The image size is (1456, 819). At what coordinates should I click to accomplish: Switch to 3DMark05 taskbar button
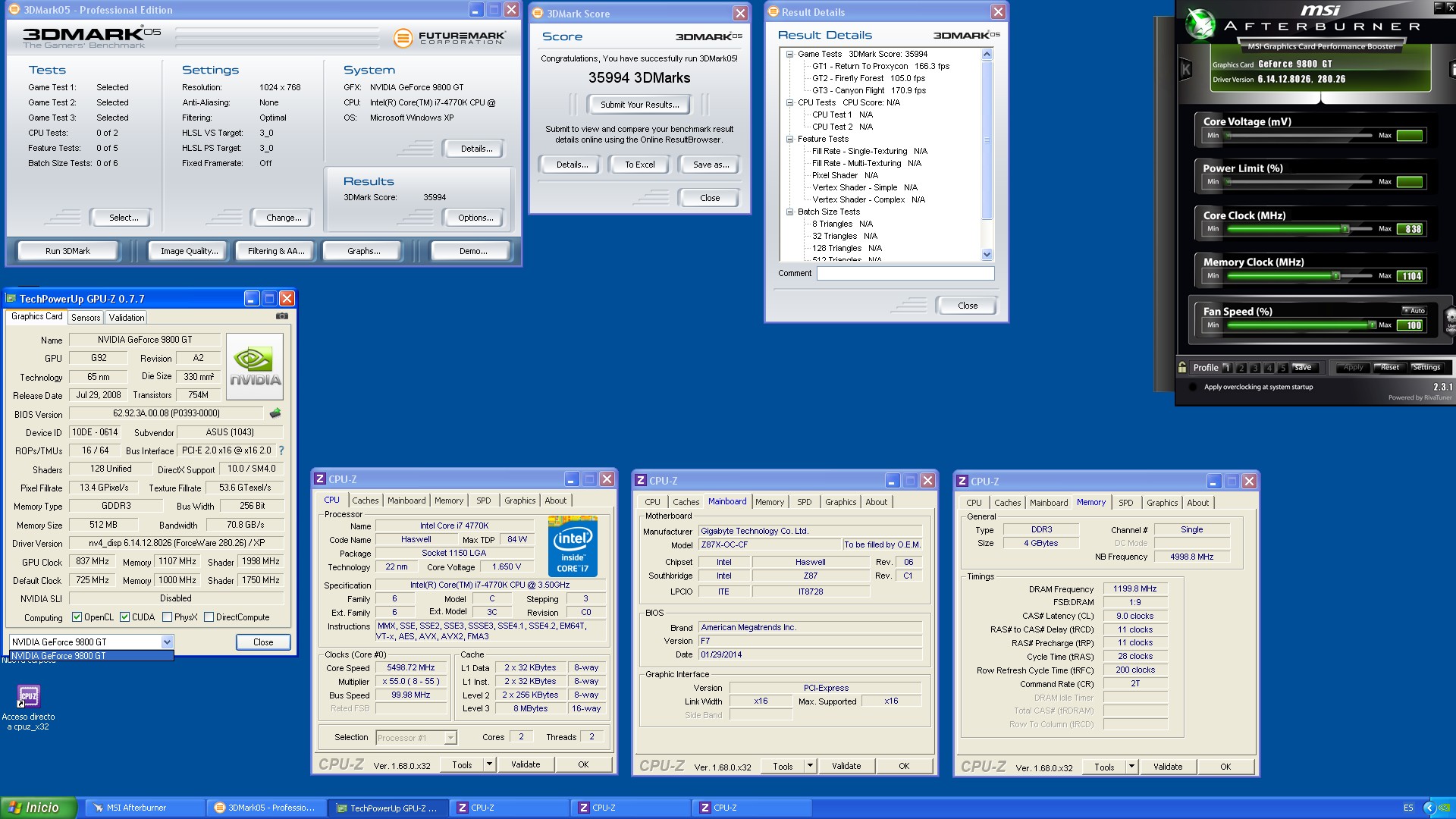pyautogui.click(x=266, y=808)
